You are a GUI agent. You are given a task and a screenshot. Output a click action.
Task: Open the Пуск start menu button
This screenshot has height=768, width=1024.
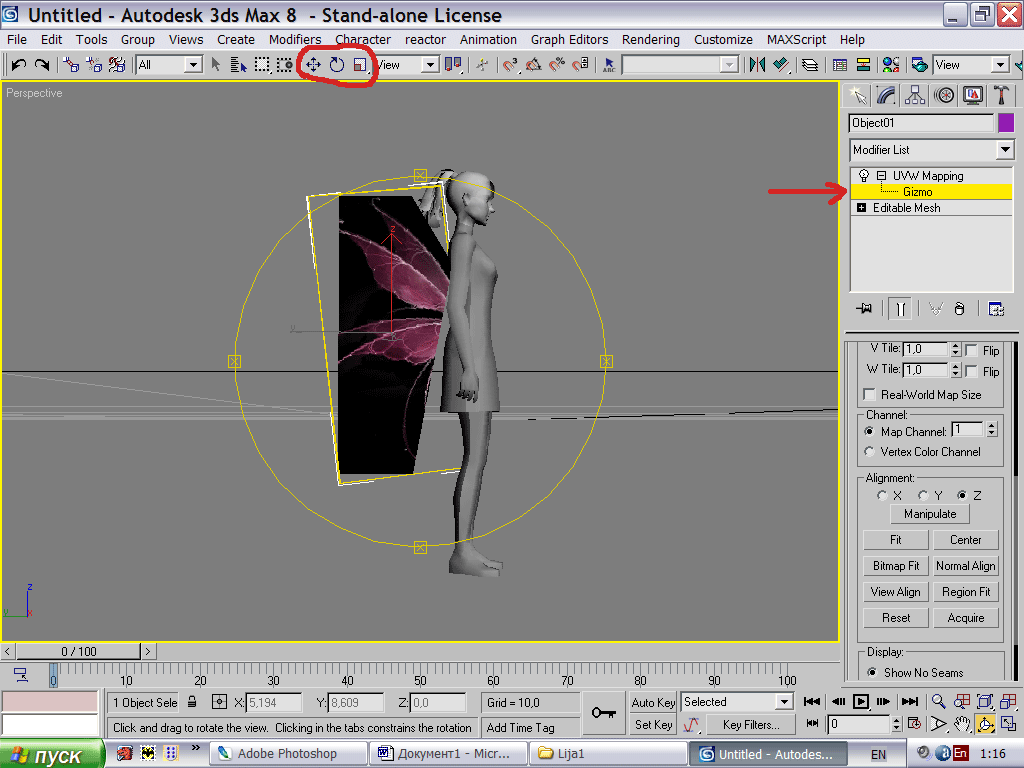pos(52,754)
